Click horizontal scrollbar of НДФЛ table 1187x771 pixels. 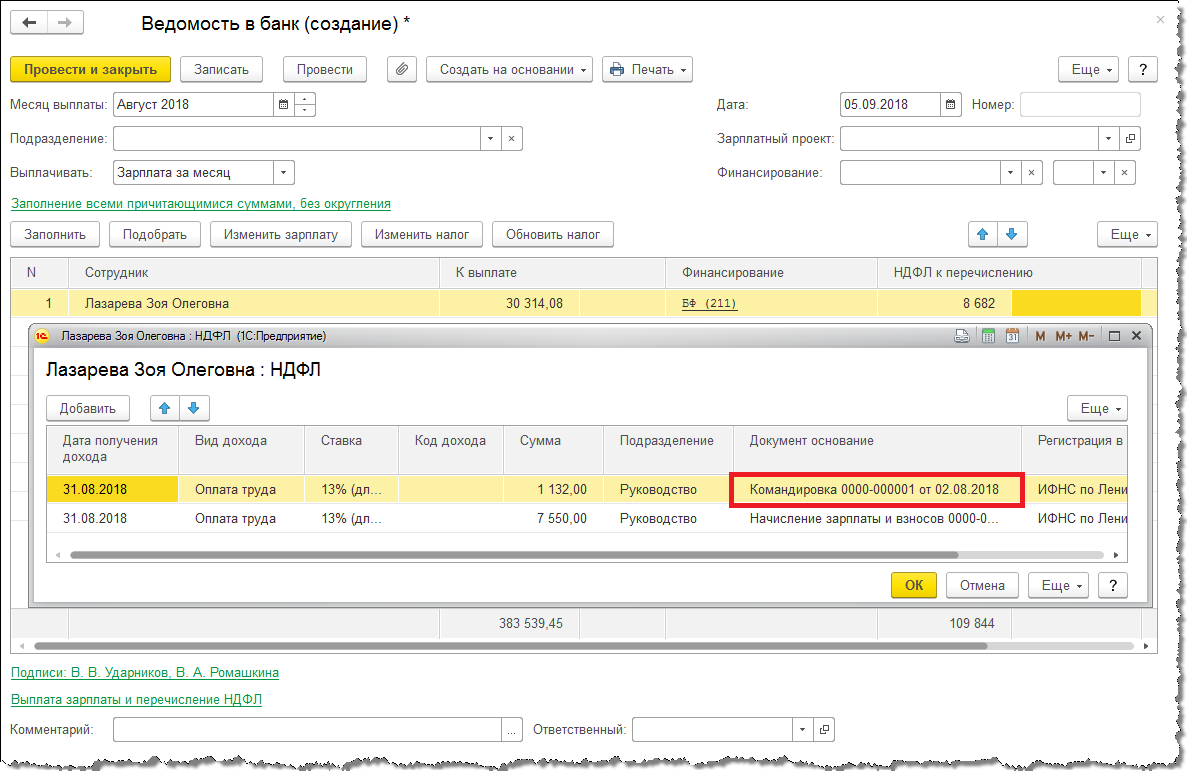514,555
